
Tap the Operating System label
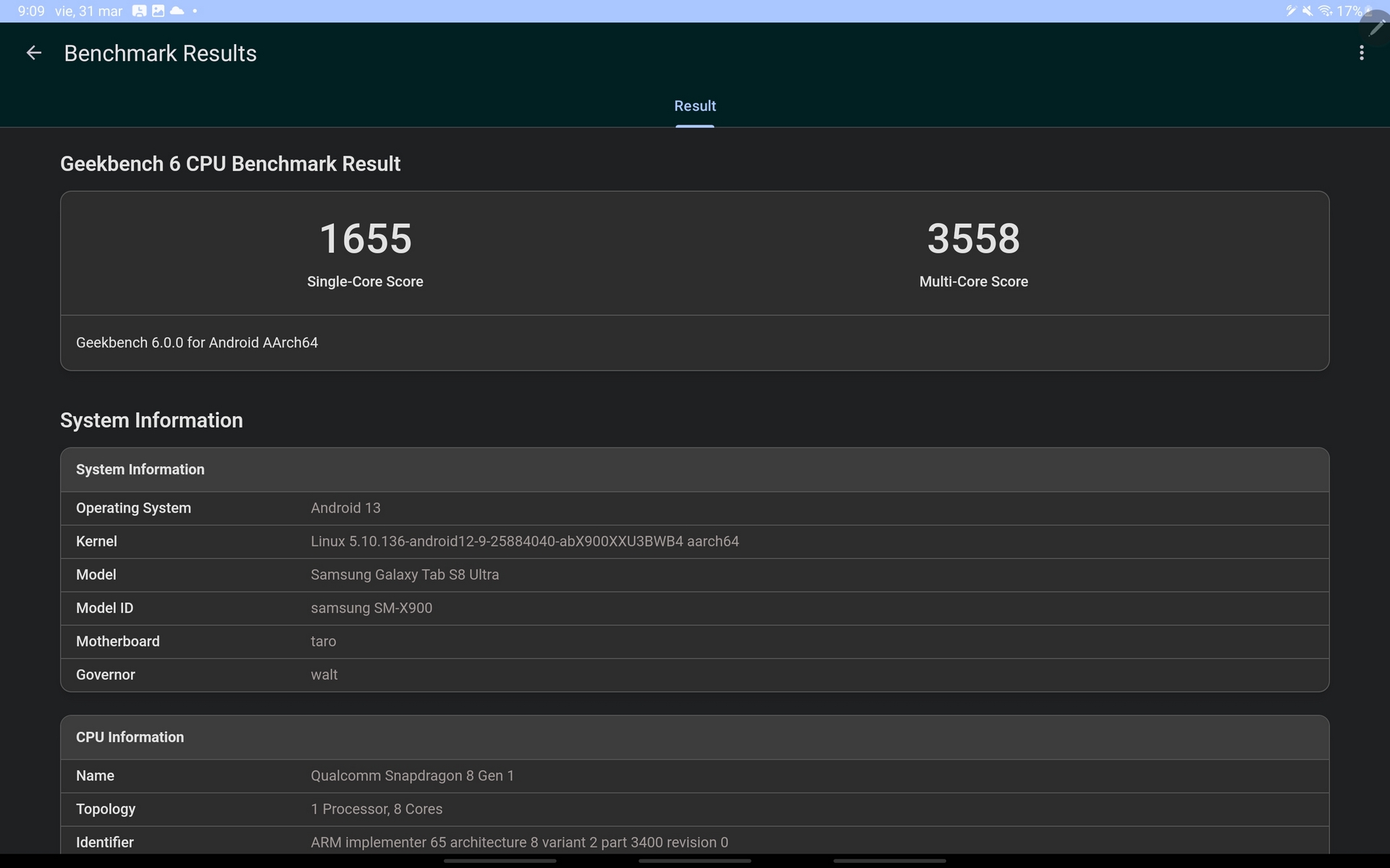(x=133, y=508)
